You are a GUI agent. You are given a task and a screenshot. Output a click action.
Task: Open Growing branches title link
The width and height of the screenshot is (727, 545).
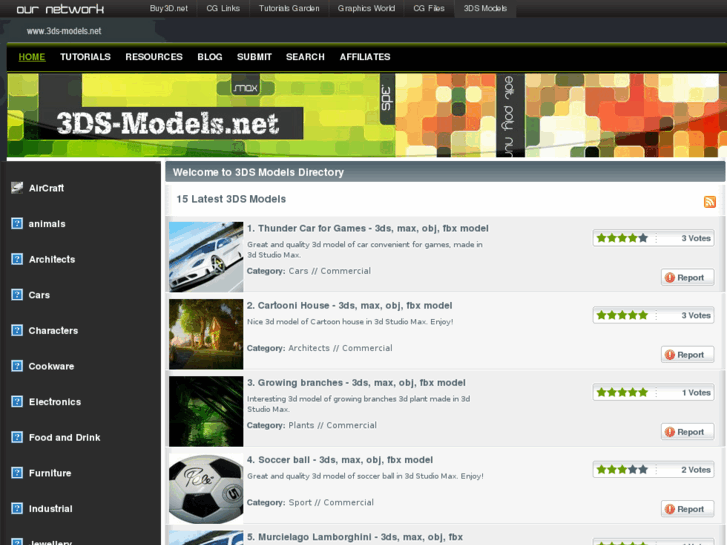tap(356, 383)
